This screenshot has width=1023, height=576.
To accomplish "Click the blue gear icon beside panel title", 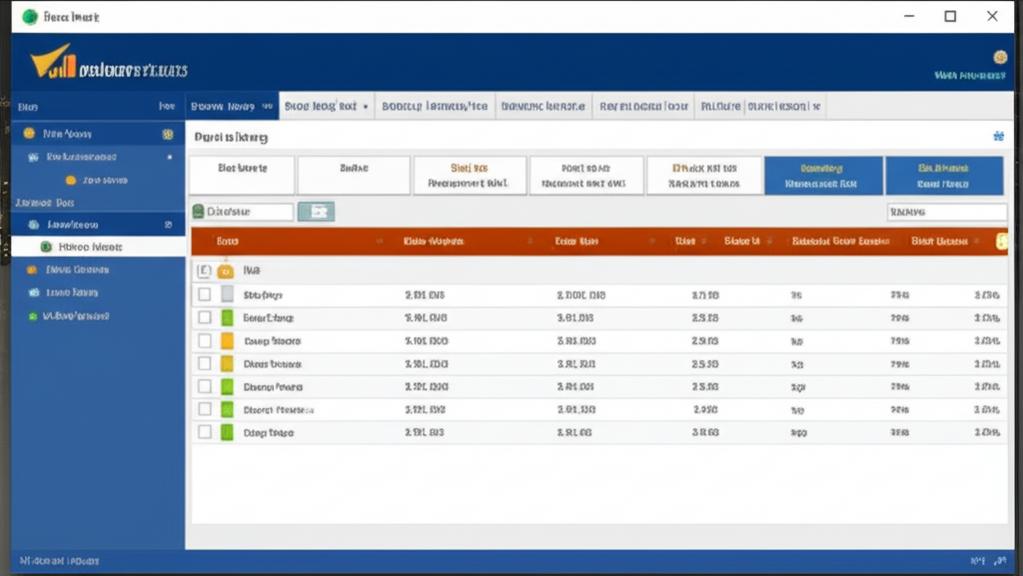I will 998,136.
